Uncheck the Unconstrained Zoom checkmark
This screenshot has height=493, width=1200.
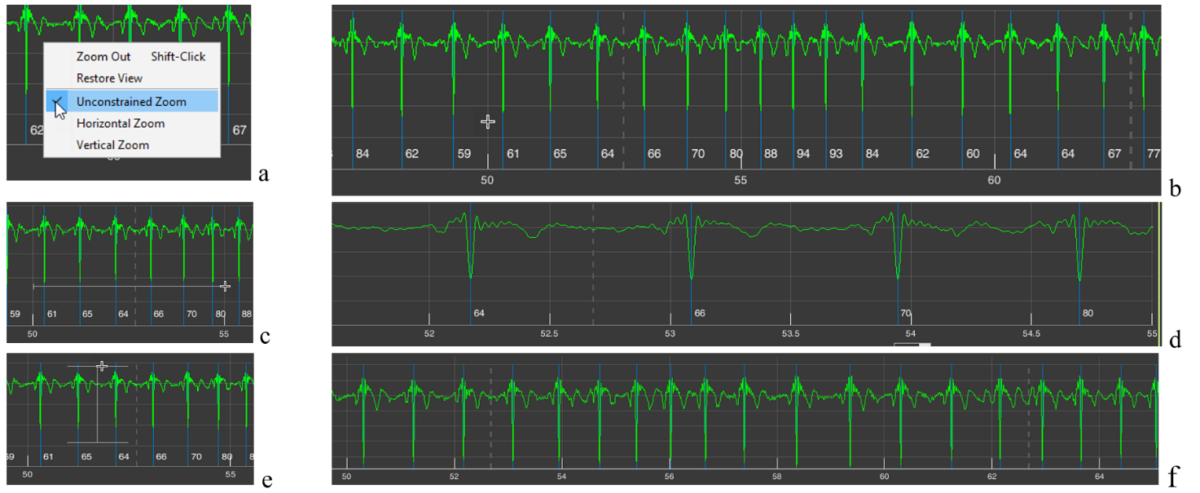58,101
